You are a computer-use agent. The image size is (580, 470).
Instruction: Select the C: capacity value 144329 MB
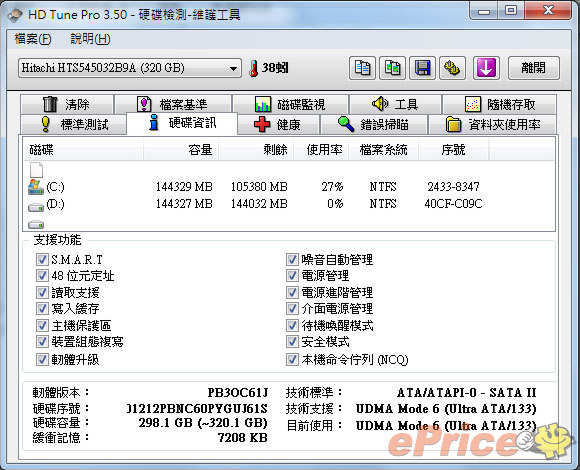(x=184, y=187)
